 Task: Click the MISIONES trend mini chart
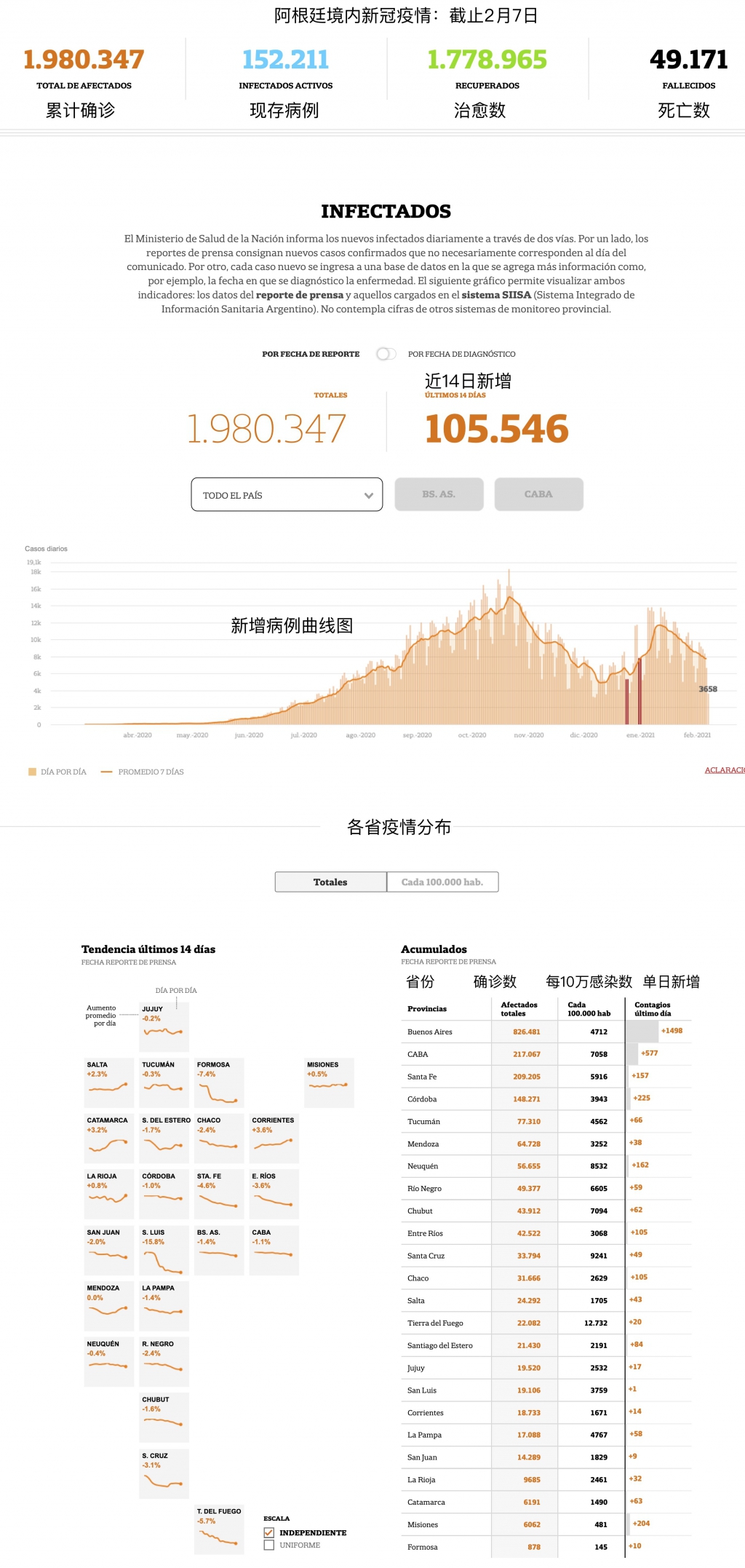329,1082
